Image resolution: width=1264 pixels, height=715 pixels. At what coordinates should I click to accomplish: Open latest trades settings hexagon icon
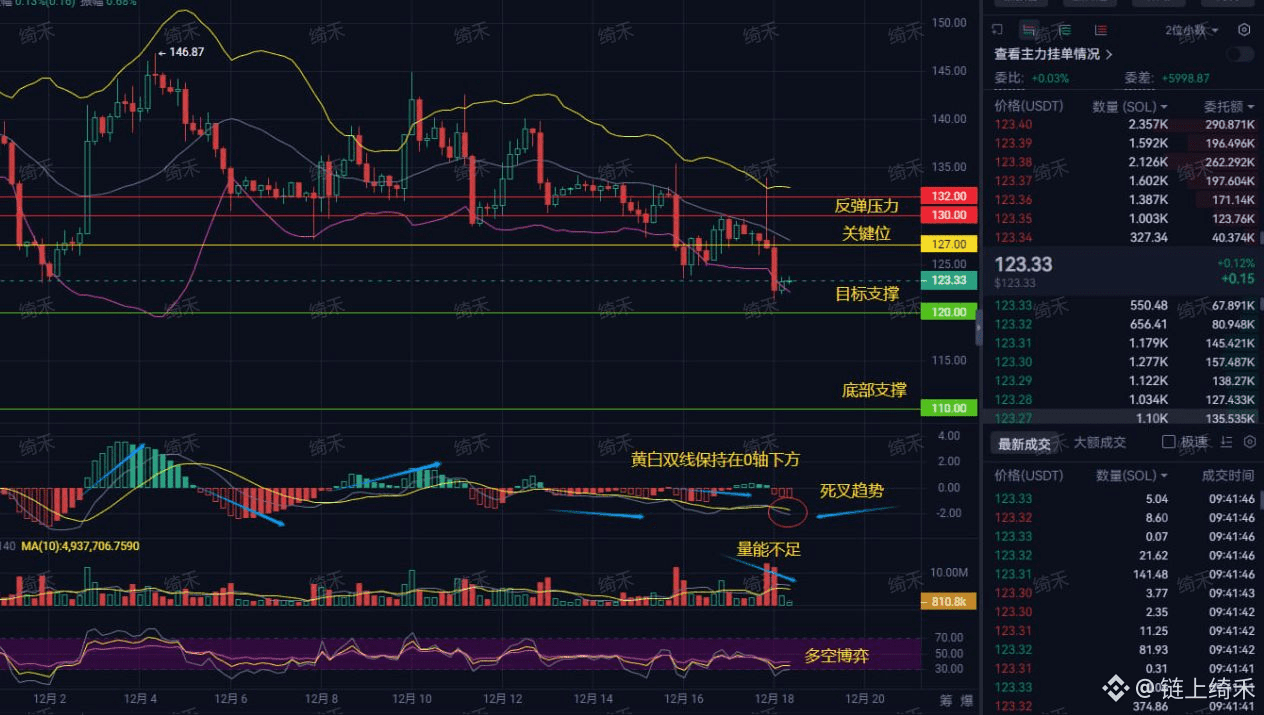(x=1250, y=441)
